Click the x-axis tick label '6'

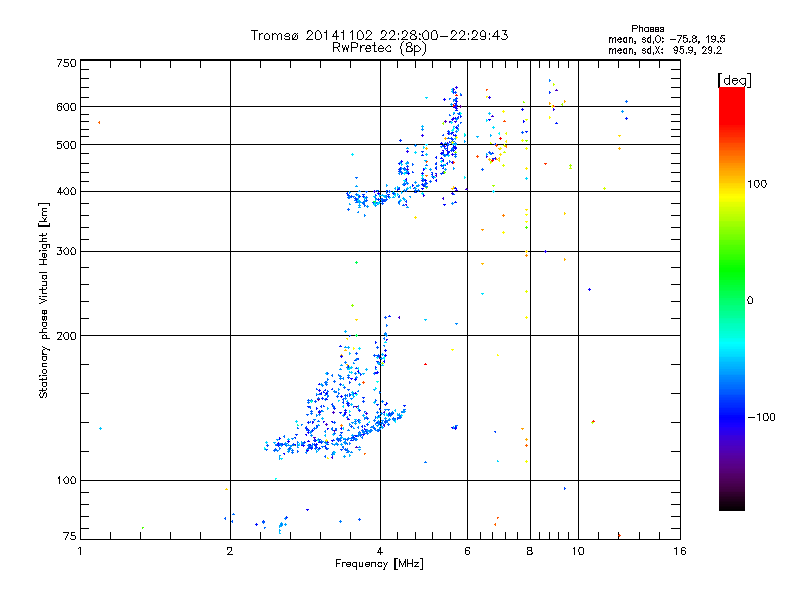[x=467, y=551]
